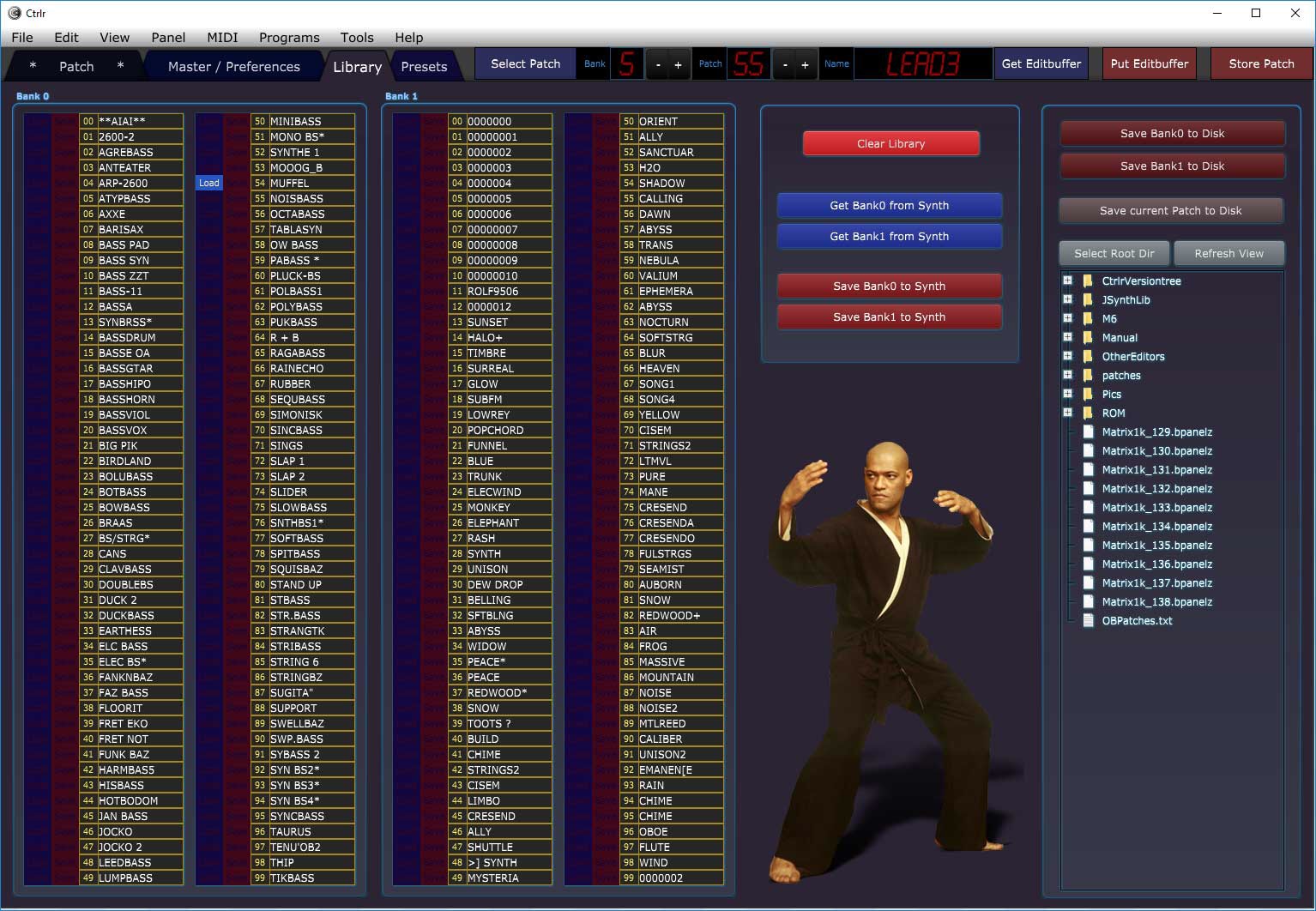
Task: Click the Pics folder icon
Action: [x=1088, y=395]
